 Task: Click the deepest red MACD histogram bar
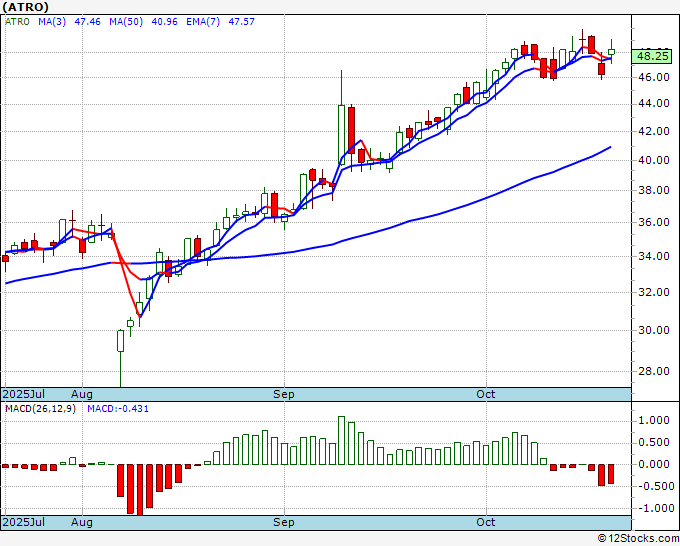point(140,490)
